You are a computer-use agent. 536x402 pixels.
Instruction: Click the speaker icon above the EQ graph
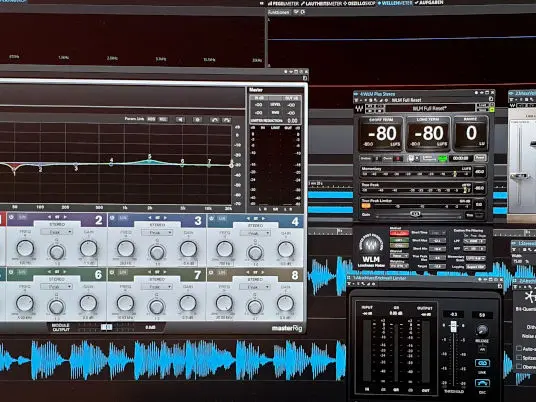click(x=180, y=119)
